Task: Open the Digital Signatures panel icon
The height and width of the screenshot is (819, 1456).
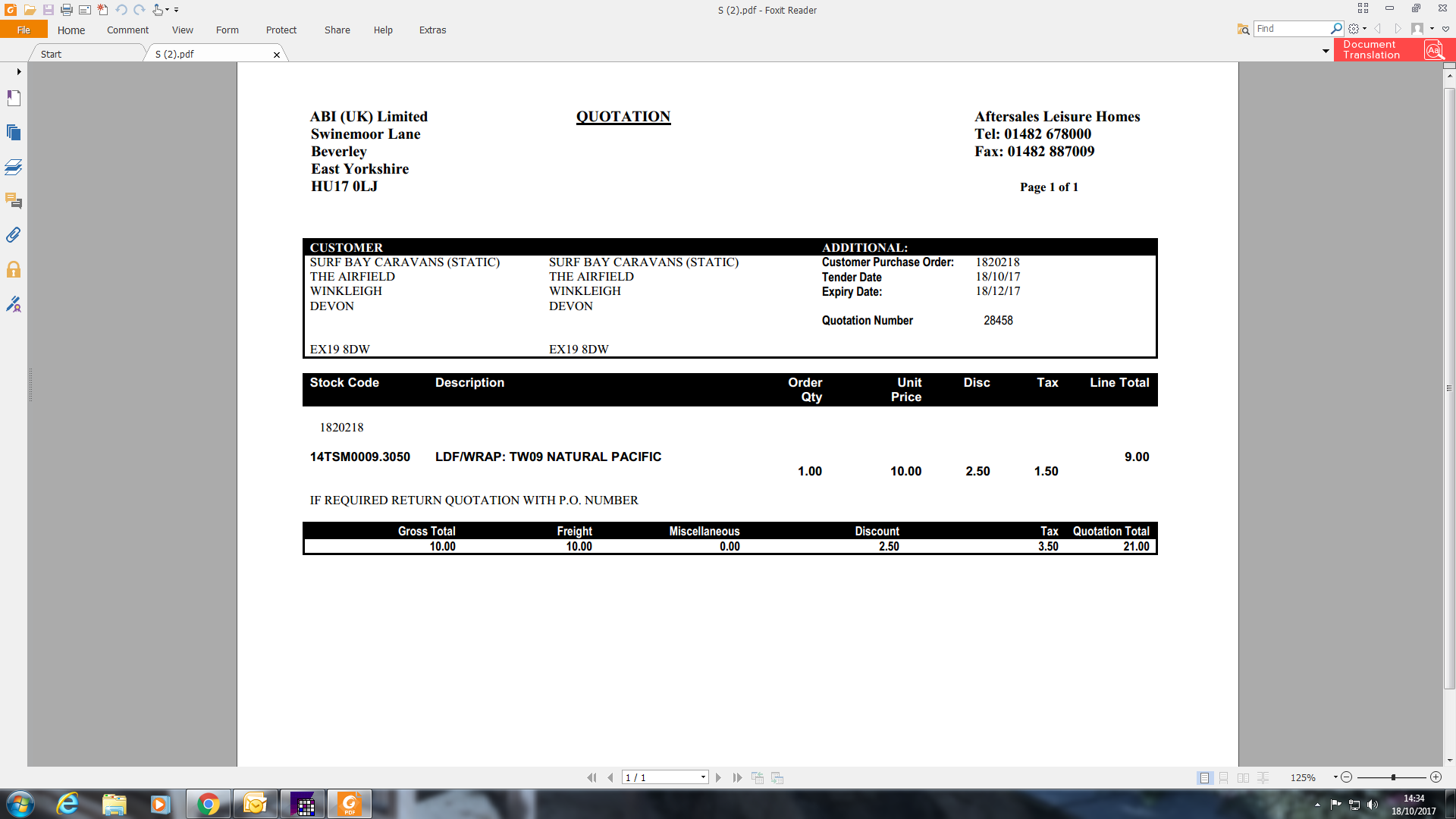Action: 14,304
